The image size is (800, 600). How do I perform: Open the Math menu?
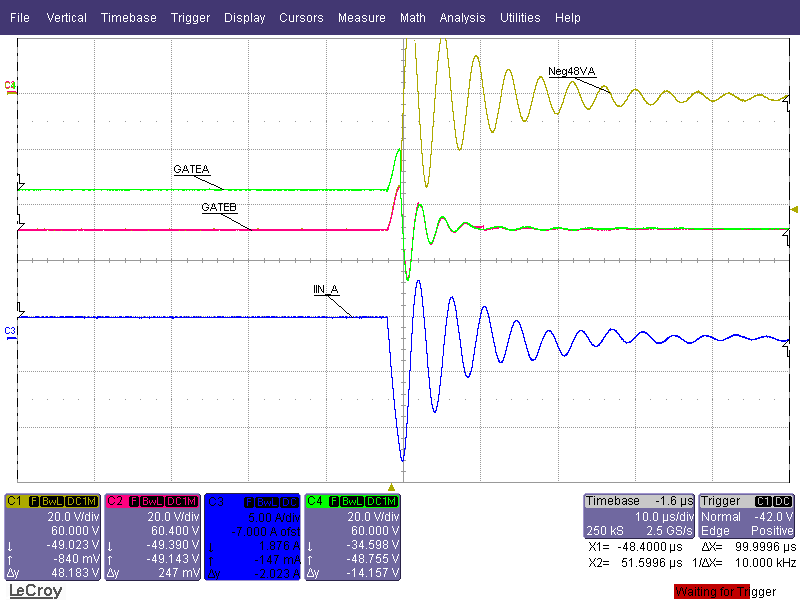pos(412,18)
